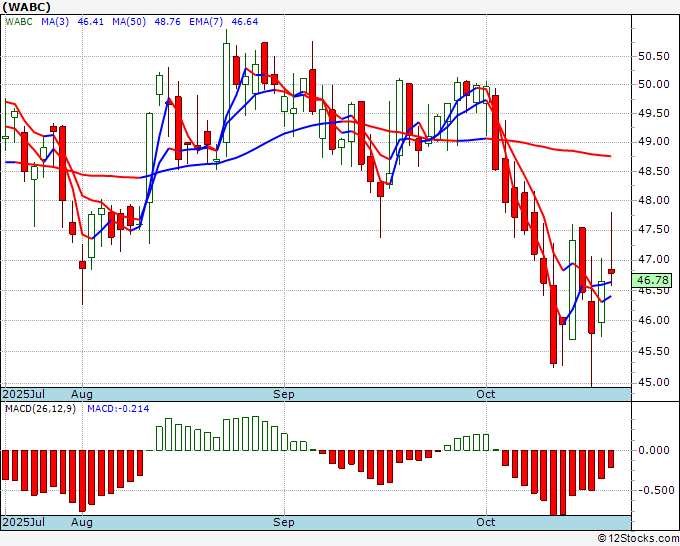The height and width of the screenshot is (546, 680).
Task: Click the 48.00 price axis label
Action: click(x=654, y=200)
